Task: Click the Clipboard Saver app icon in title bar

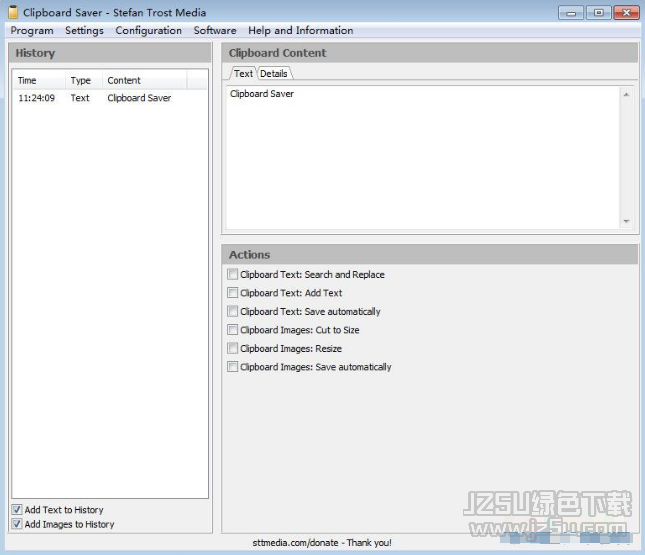Action: tap(13, 12)
